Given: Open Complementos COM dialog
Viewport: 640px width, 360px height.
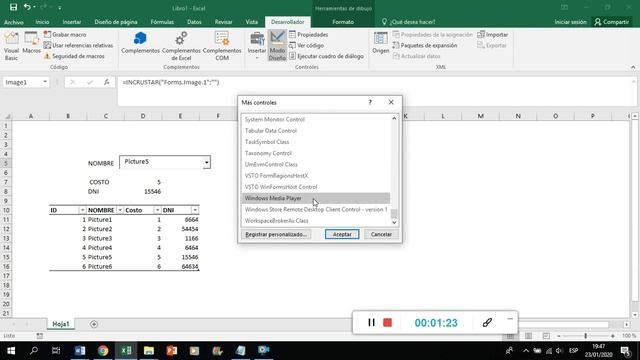Looking at the screenshot, I should (222, 46).
